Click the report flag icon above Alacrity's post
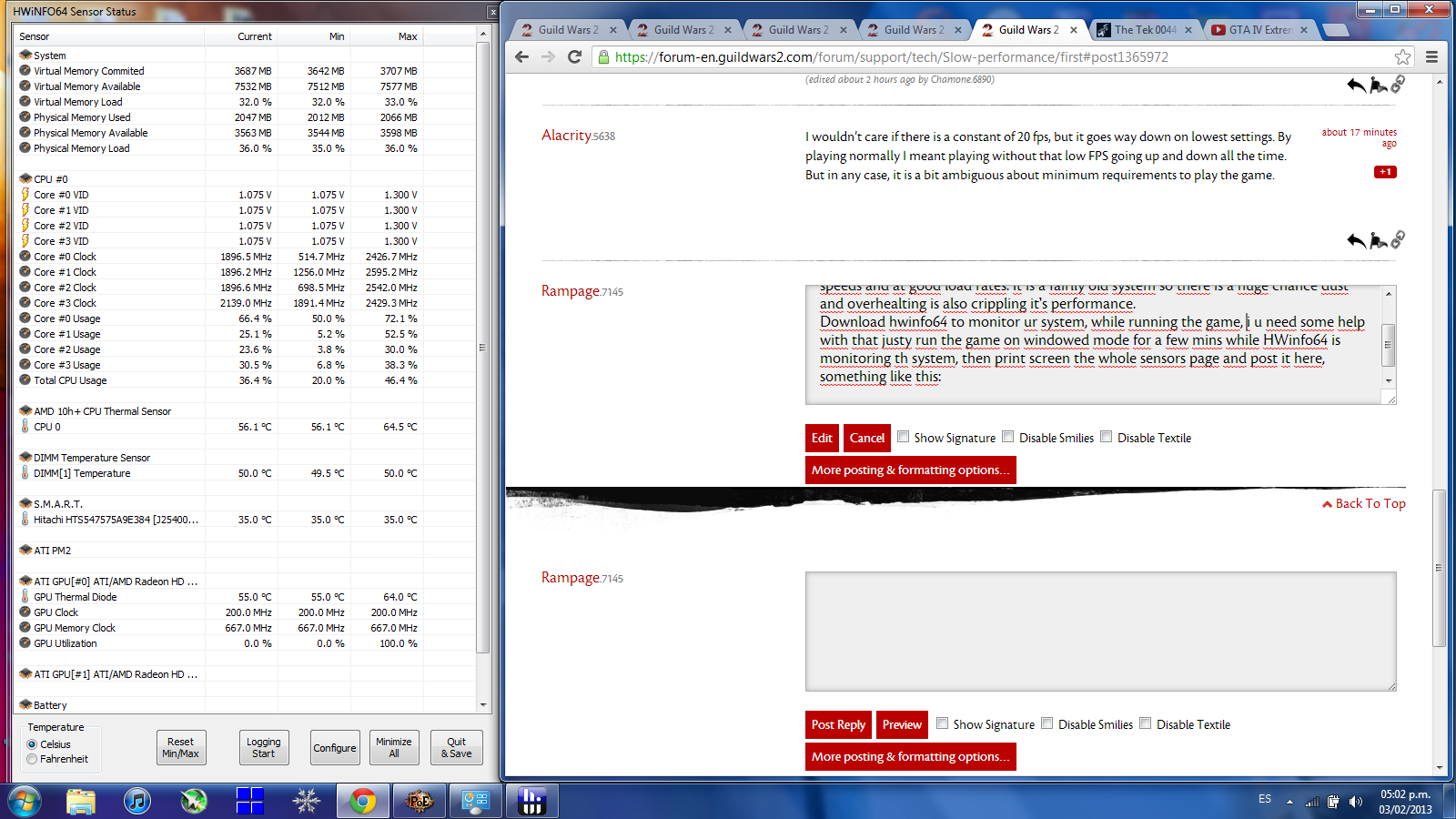Image resolution: width=1456 pixels, height=819 pixels. 1378,85
